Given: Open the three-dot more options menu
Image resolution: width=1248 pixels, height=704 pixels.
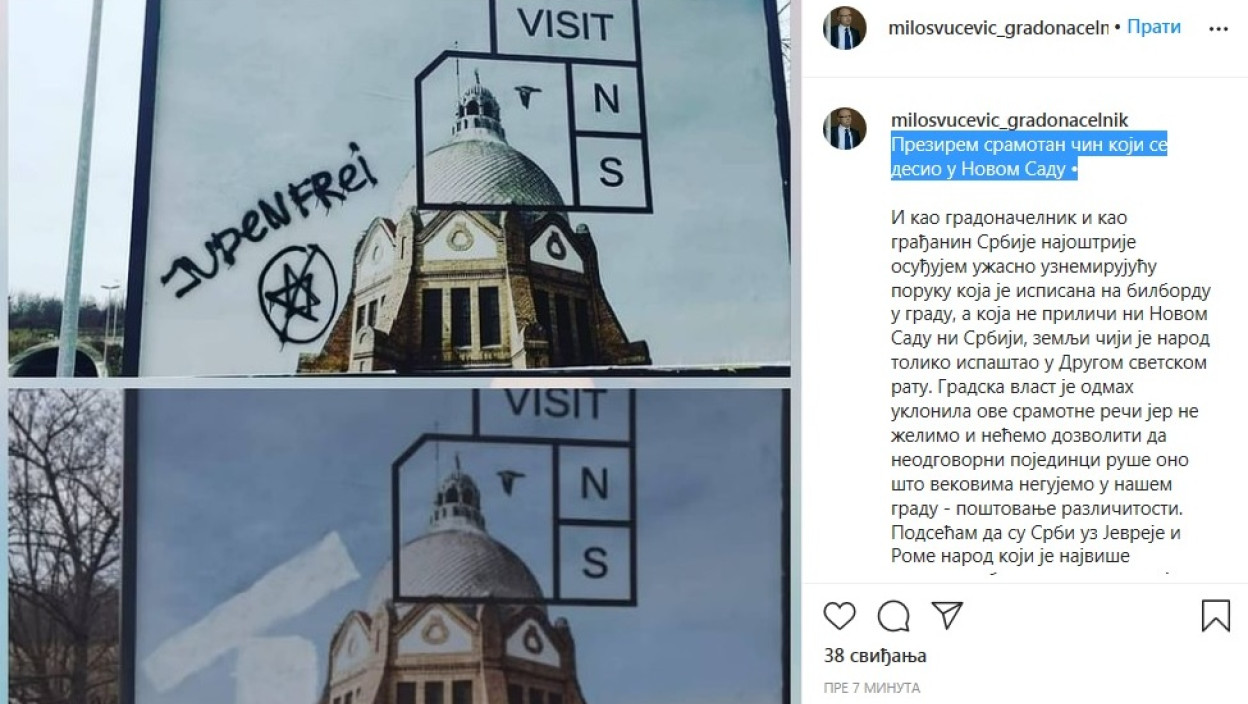Looking at the screenshot, I should point(1218,29).
